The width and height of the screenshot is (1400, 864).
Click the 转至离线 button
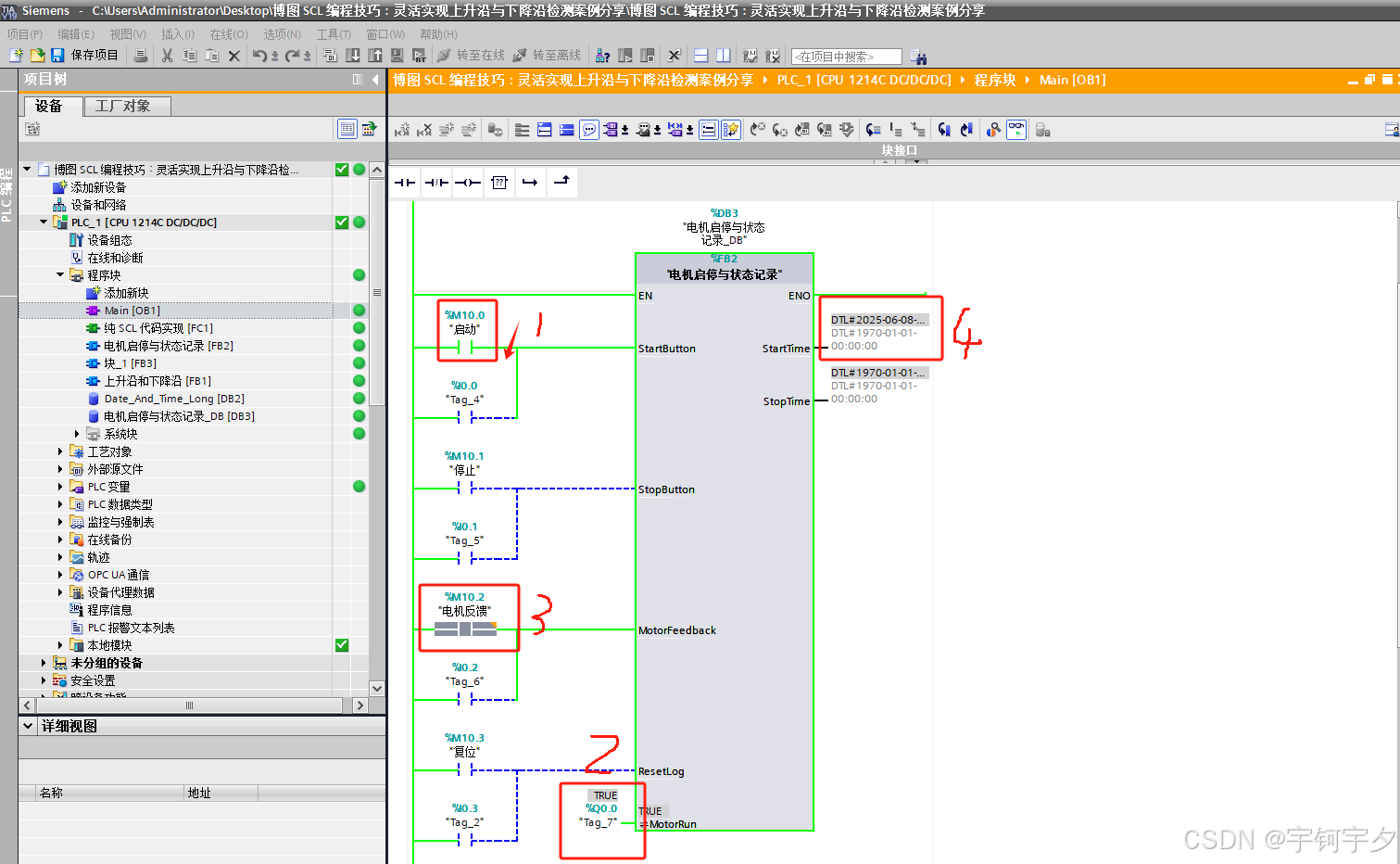pyautogui.click(x=547, y=56)
